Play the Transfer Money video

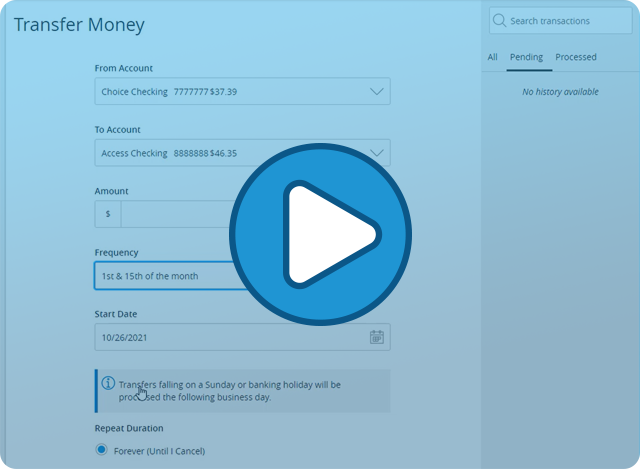[320, 234]
